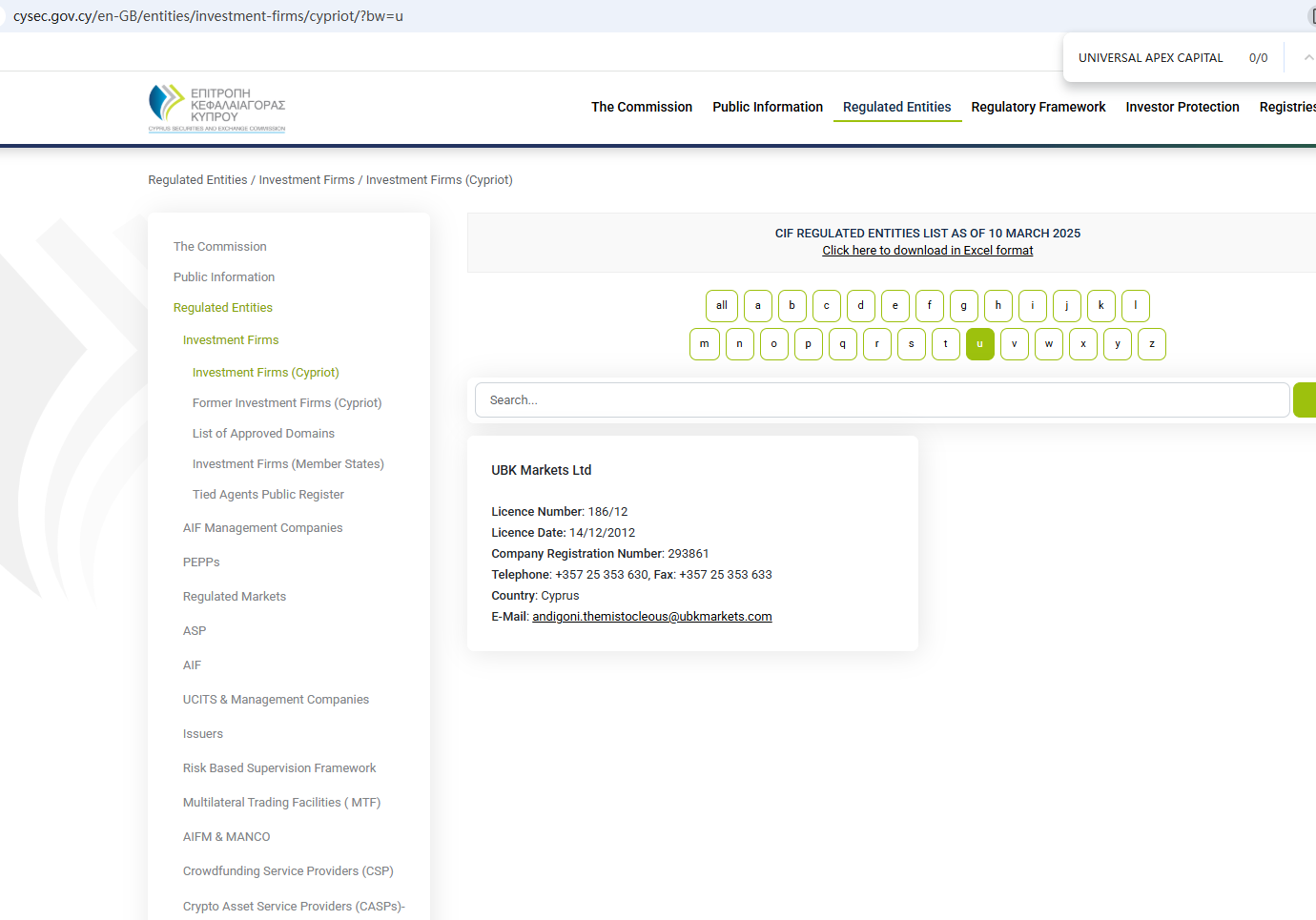Open The Commission top navigation menu

pyautogui.click(x=642, y=107)
